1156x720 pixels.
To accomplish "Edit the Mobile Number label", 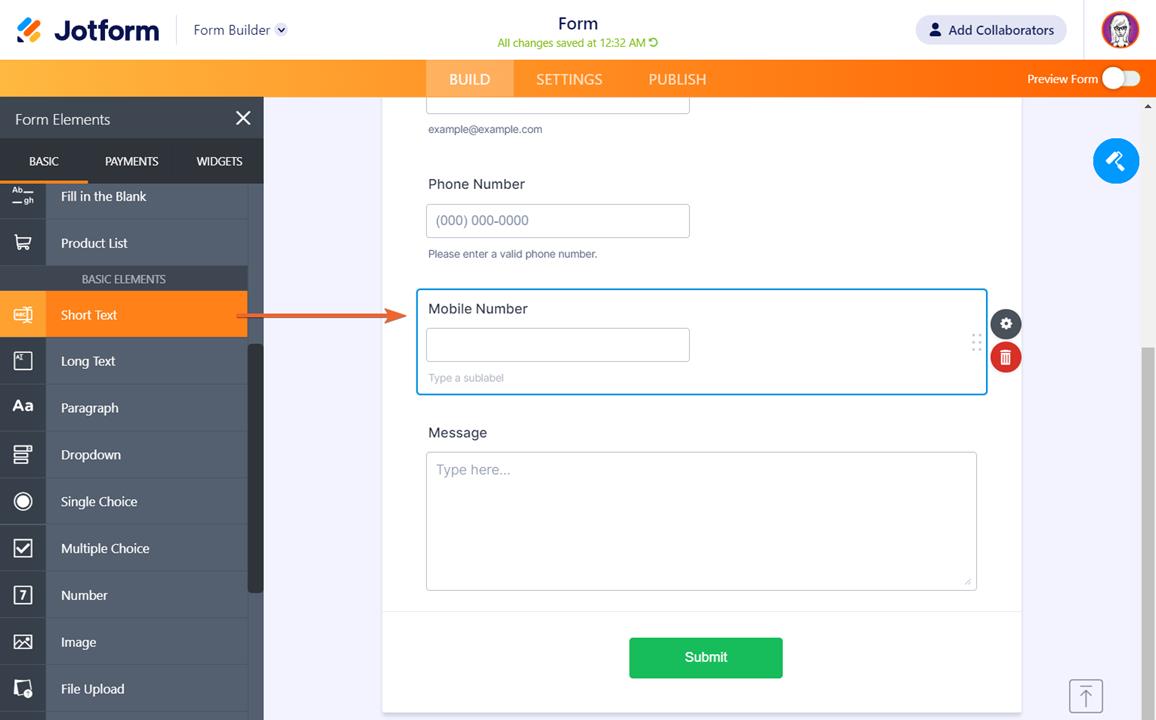I will click(x=478, y=309).
